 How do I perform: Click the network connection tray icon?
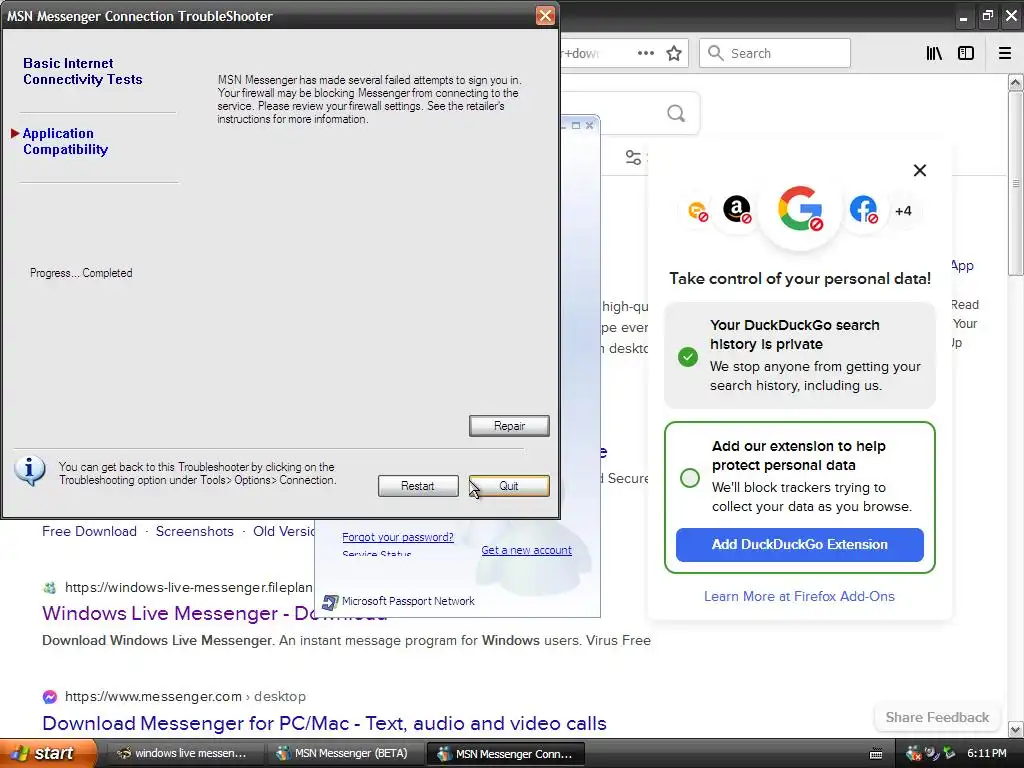(x=931, y=754)
